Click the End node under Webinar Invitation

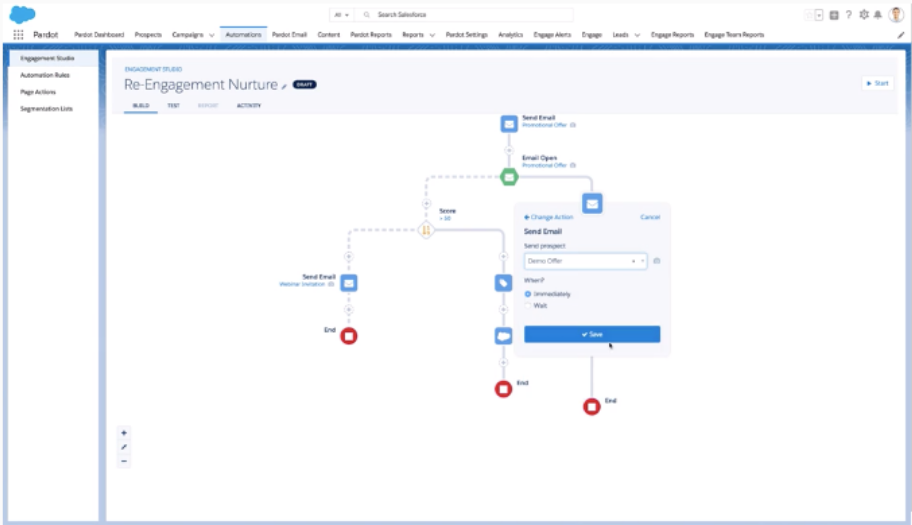pyautogui.click(x=348, y=336)
